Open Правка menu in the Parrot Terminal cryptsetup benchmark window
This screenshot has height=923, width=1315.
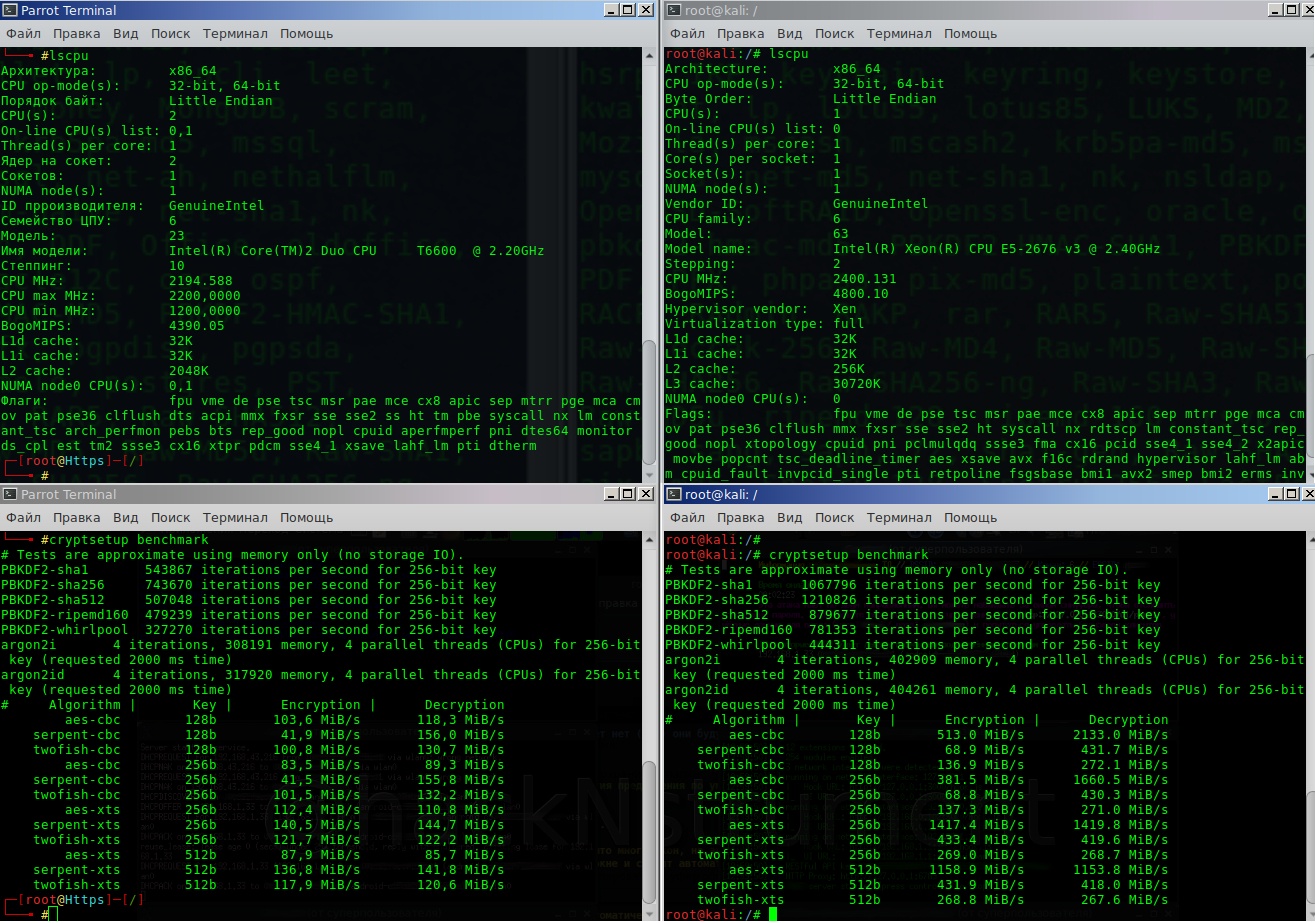pyautogui.click(x=77, y=518)
